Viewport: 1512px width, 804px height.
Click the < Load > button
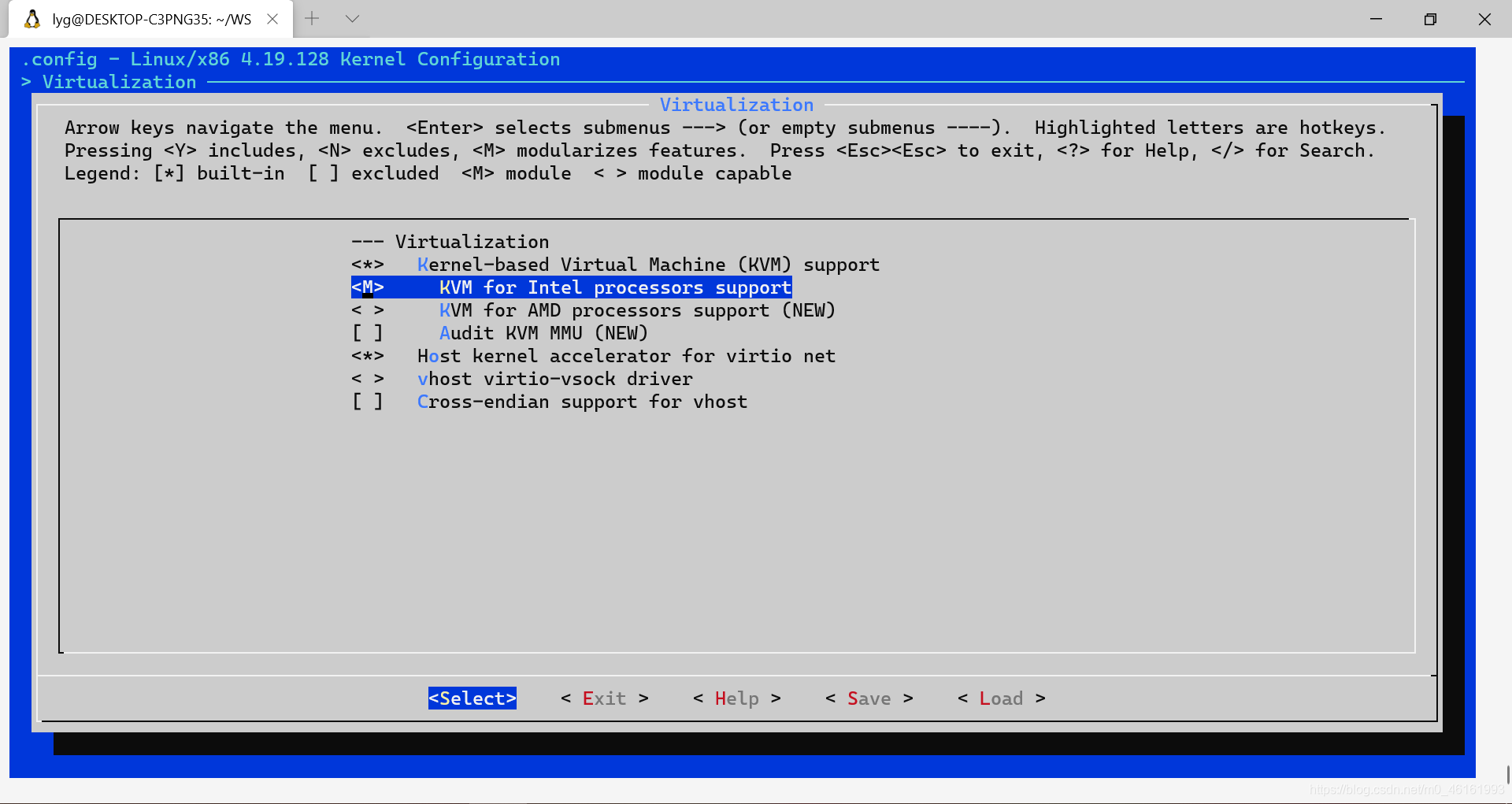(1002, 698)
